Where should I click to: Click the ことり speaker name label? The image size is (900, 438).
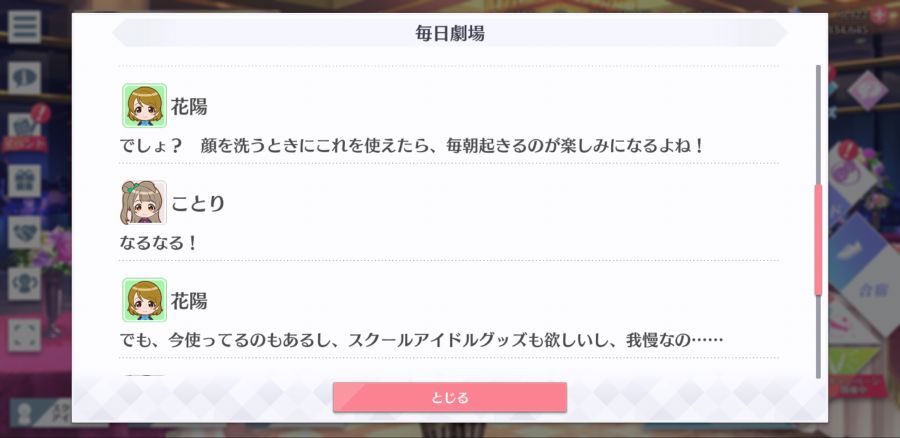198,203
